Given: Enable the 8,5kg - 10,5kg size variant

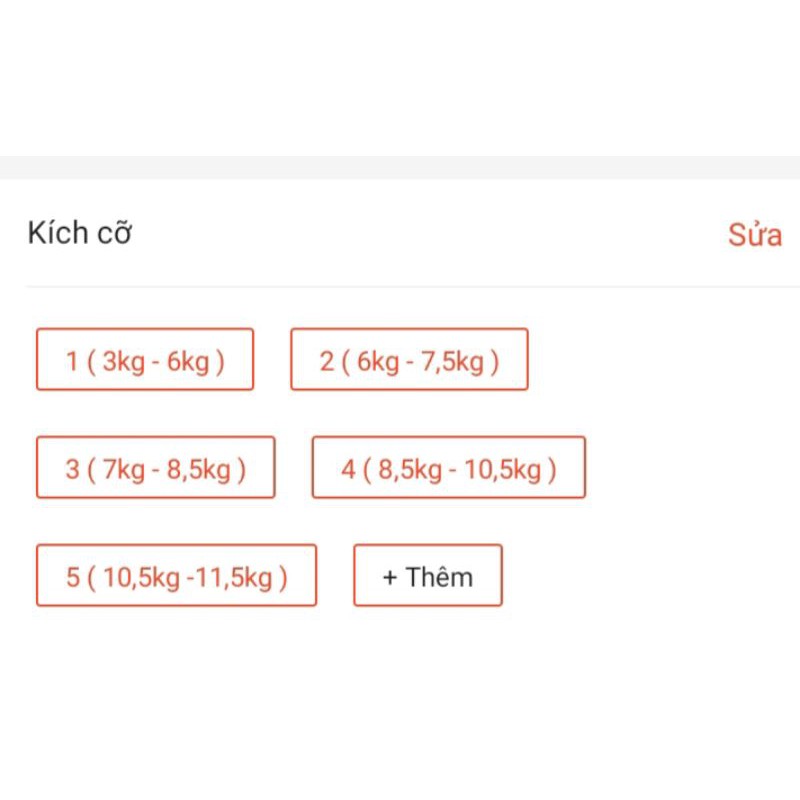Looking at the screenshot, I should 449,468.
